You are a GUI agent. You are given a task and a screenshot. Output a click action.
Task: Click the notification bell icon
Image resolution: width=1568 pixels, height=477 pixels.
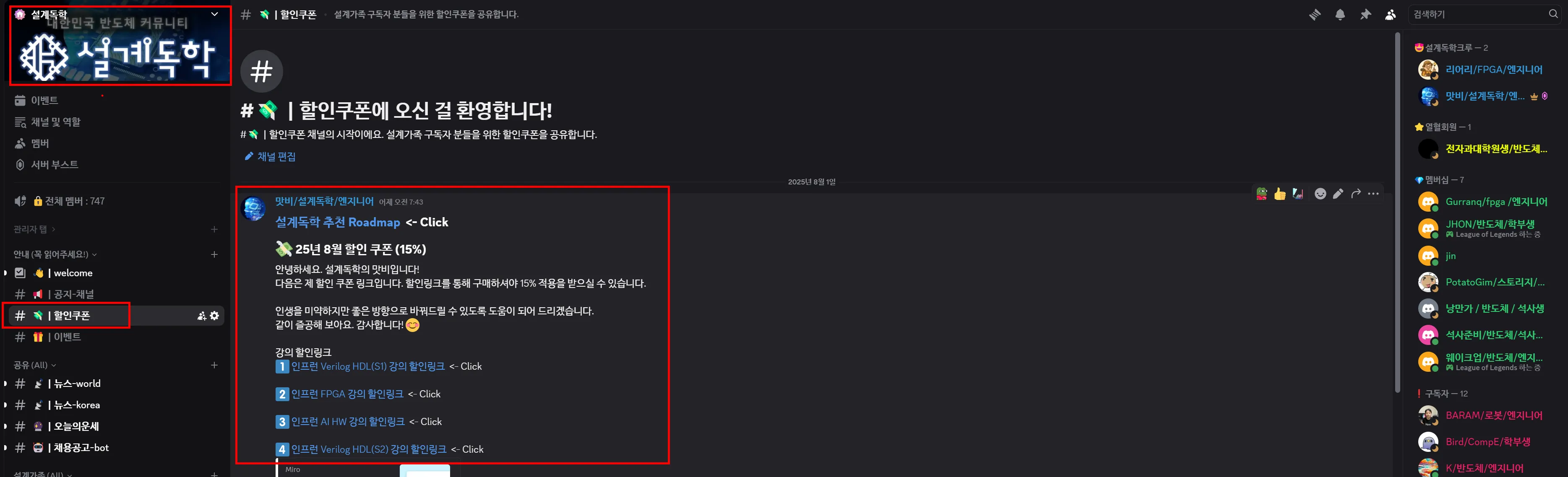1340,15
